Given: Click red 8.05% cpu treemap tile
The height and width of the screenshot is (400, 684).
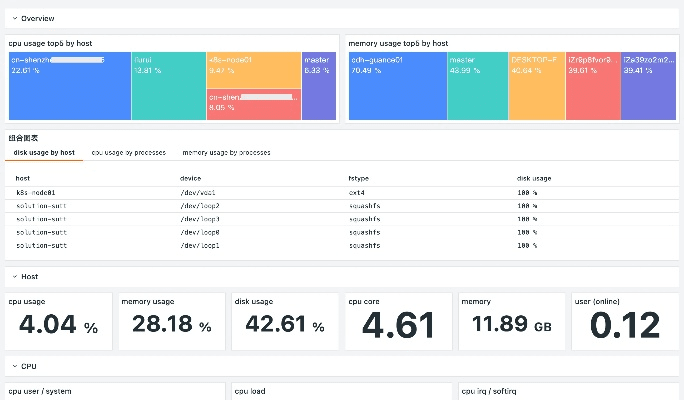Looking at the screenshot, I should 253,105.
